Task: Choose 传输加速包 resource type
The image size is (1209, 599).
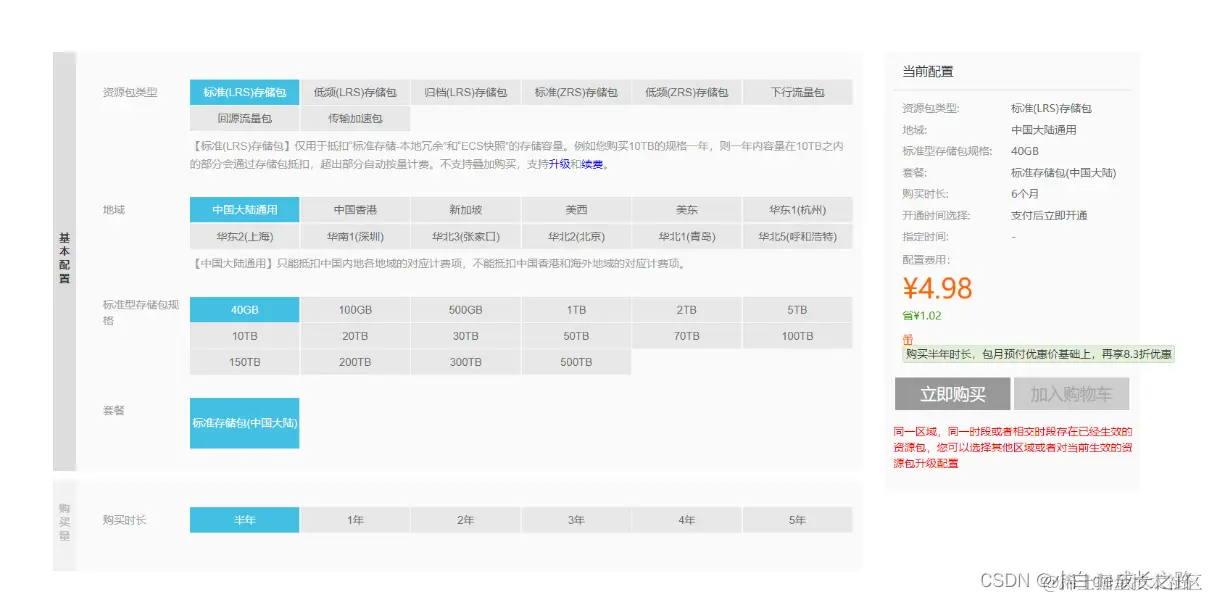Action: pos(355,119)
